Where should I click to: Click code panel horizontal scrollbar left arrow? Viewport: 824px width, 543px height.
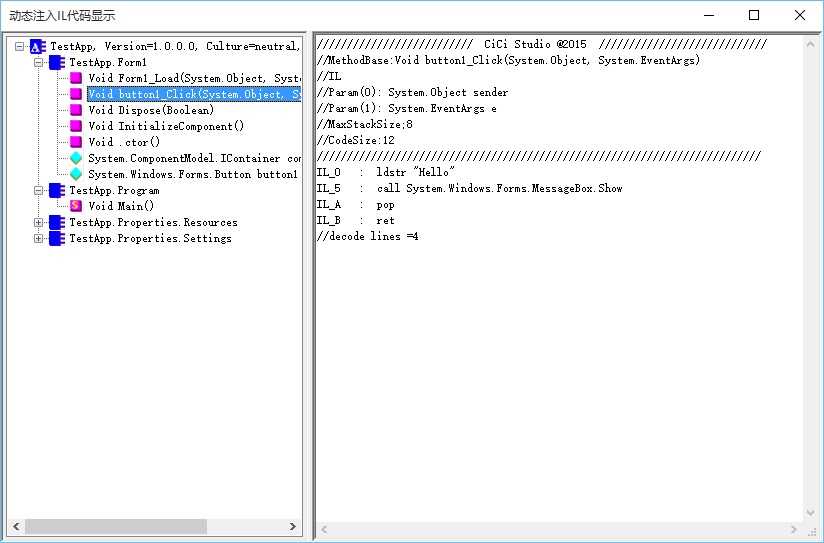[324, 529]
